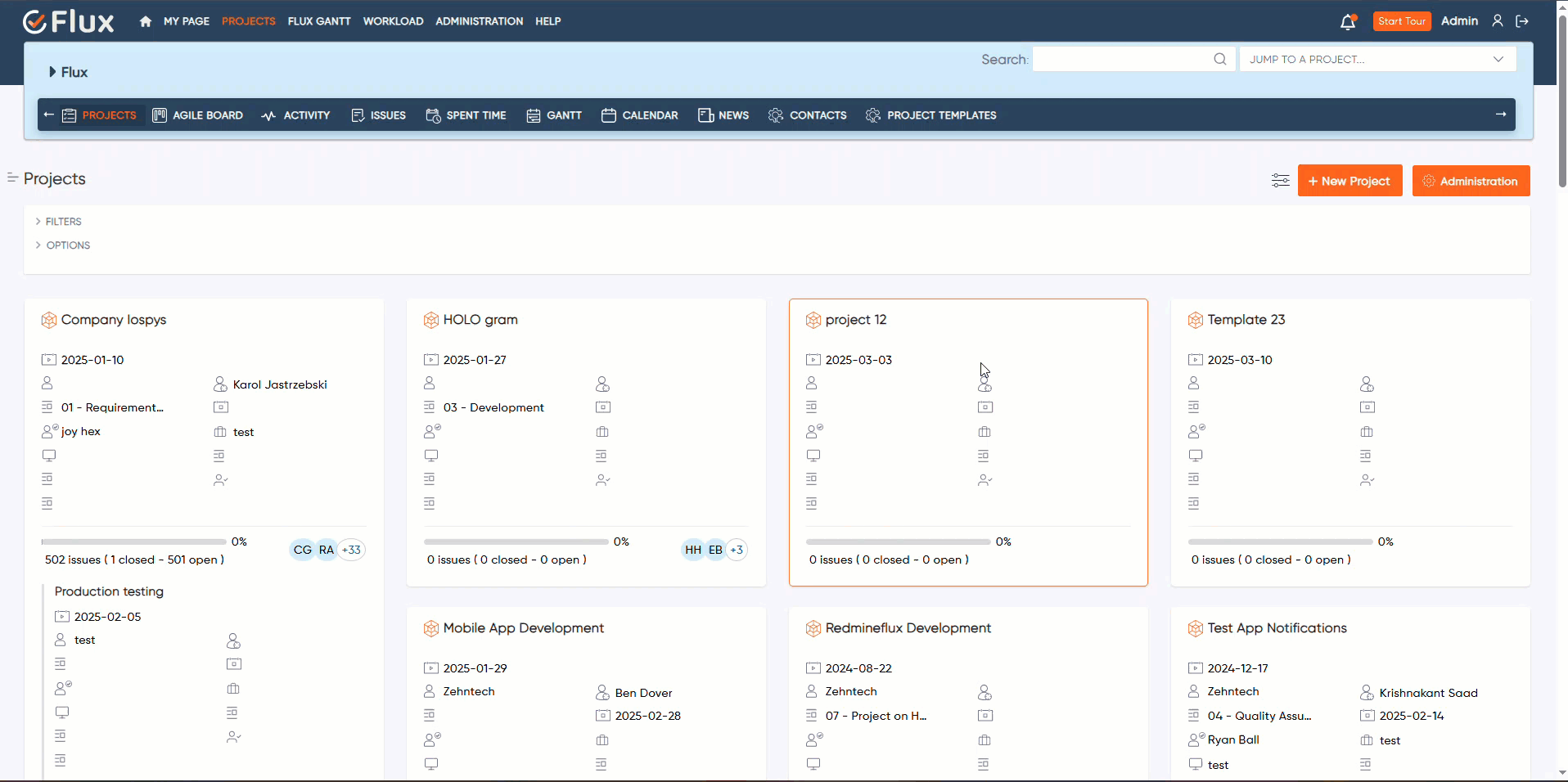This screenshot has height=782, width=1568.
Task: Open project 12 link
Action: (856, 320)
